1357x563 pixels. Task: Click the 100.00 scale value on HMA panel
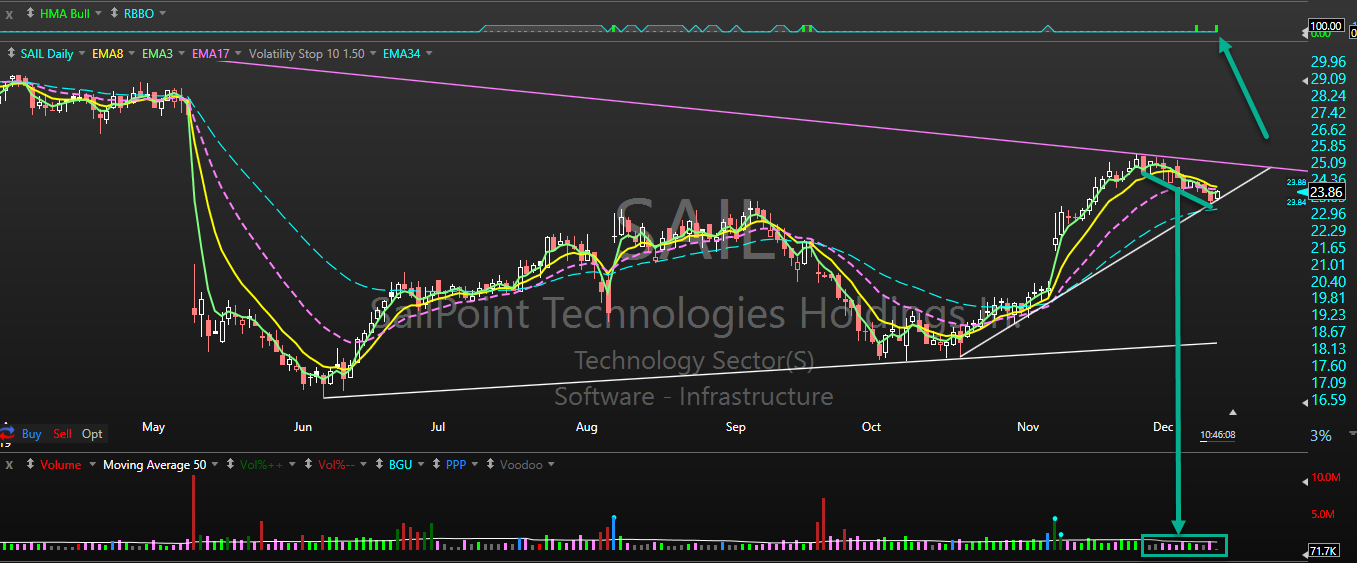coord(1325,26)
